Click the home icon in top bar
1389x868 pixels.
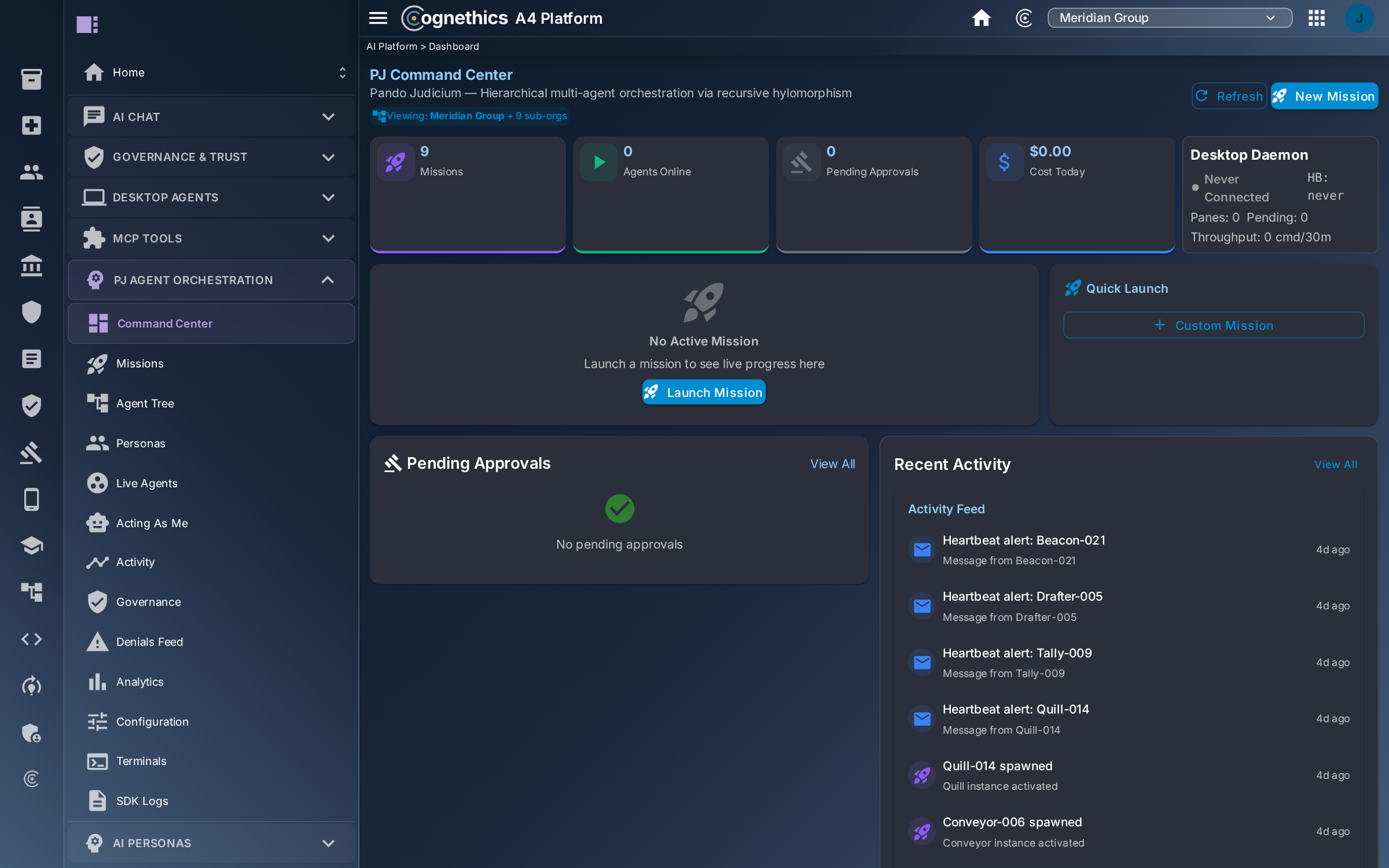coord(981,18)
